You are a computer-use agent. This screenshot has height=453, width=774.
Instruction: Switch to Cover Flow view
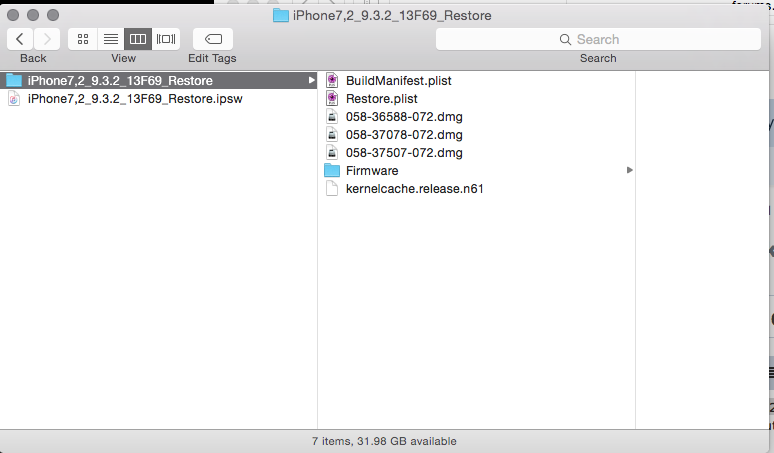point(166,39)
